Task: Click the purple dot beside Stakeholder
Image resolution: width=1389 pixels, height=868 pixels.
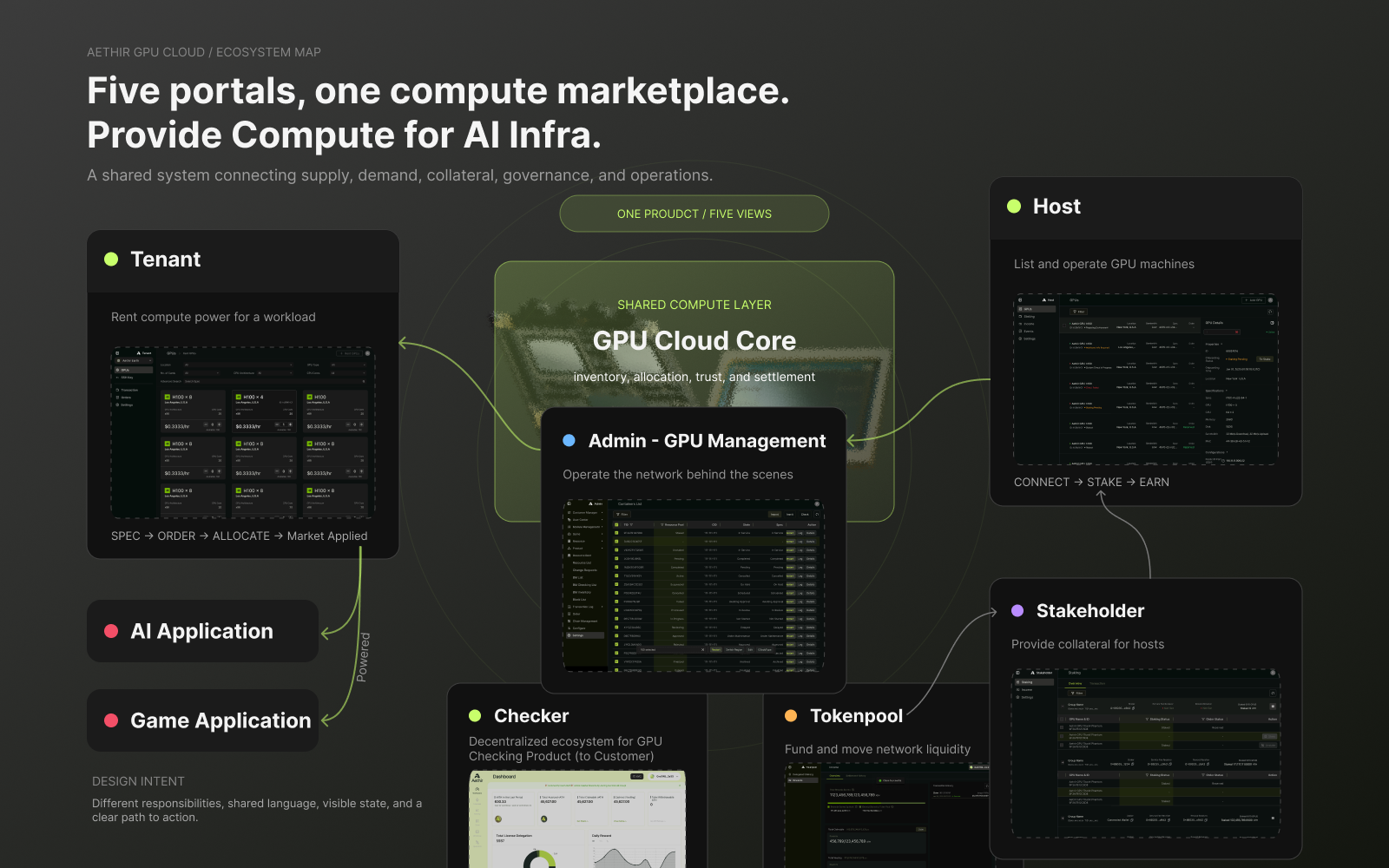Action: 1017,610
